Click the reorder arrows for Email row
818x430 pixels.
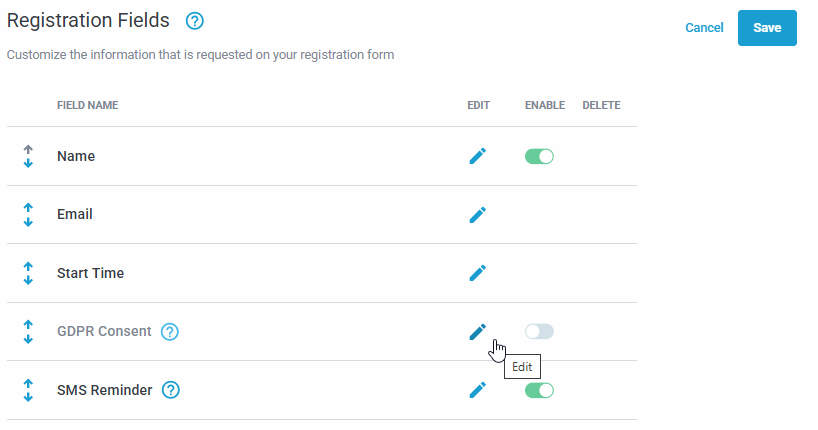coord(28,214)
